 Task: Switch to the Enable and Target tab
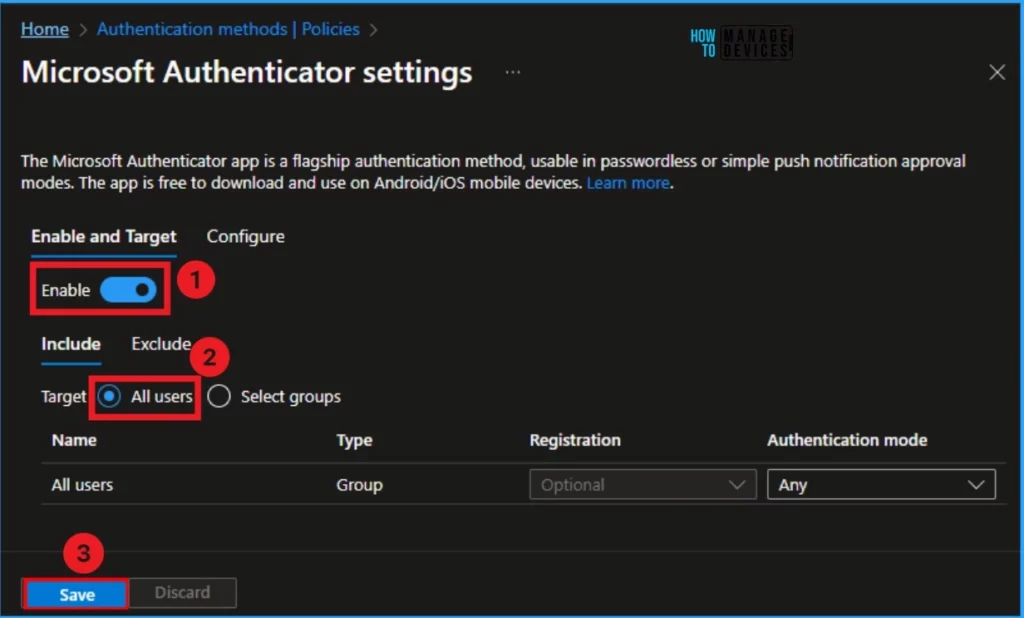point(104,236)
